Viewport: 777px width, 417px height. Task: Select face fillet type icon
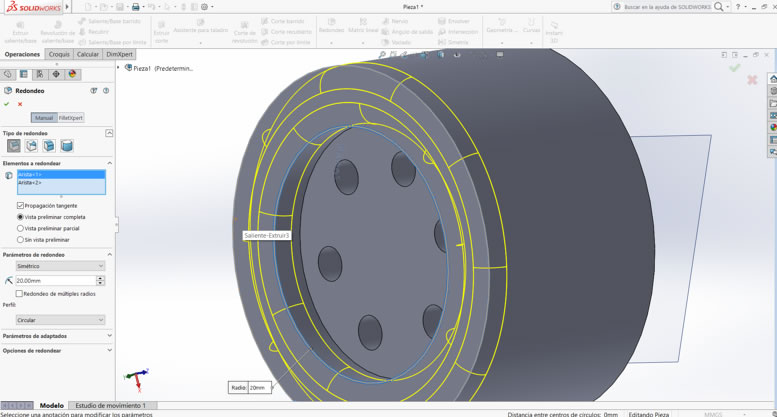coord(49,146)
